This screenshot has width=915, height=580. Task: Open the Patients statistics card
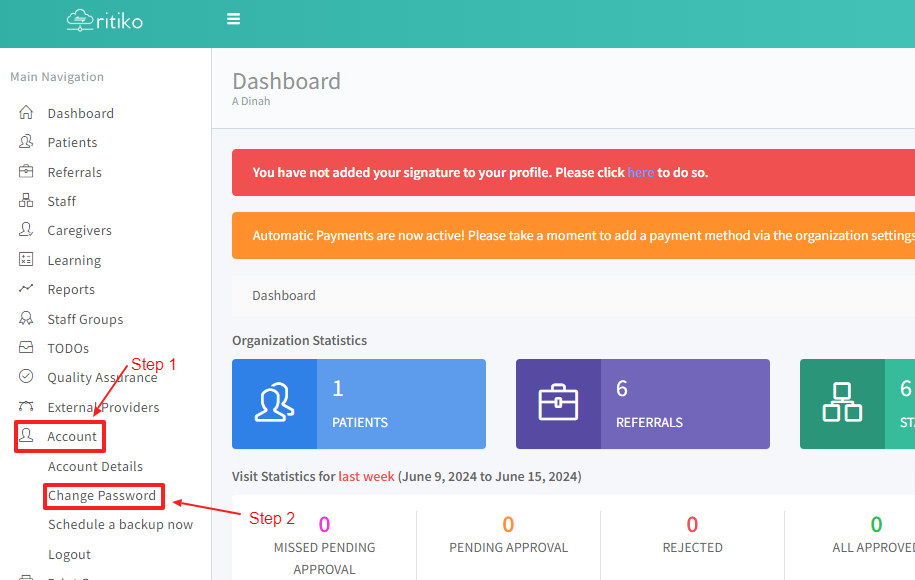click(x=358, y=404)
